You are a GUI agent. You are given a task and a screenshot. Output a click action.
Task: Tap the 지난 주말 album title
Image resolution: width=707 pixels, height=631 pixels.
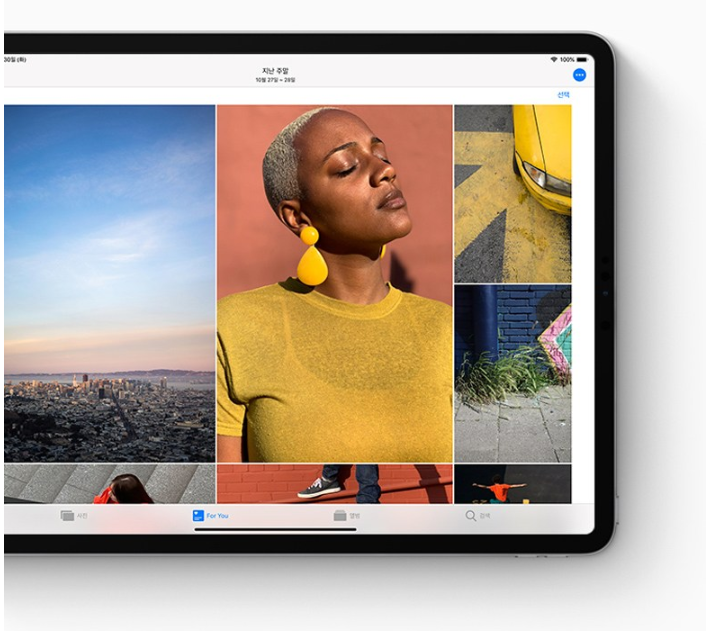click(x=275, y=71)
